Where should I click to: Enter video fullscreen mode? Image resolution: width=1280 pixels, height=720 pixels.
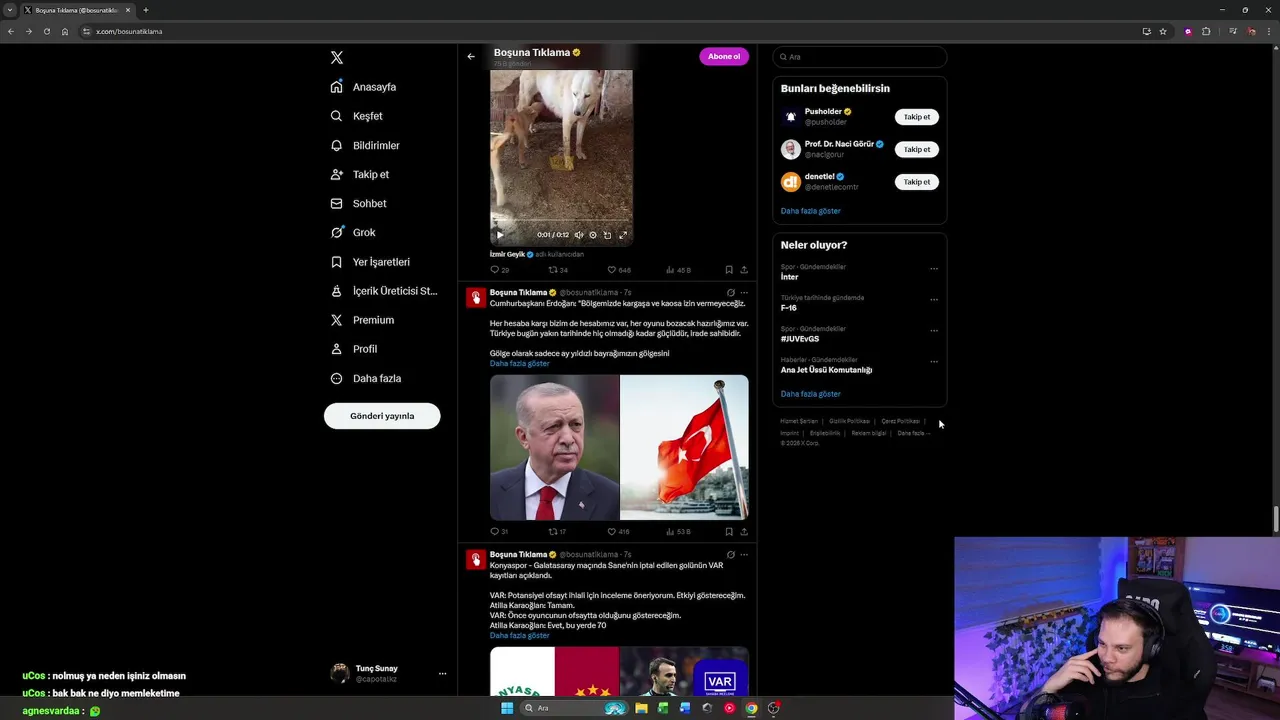tap(623, 235)
